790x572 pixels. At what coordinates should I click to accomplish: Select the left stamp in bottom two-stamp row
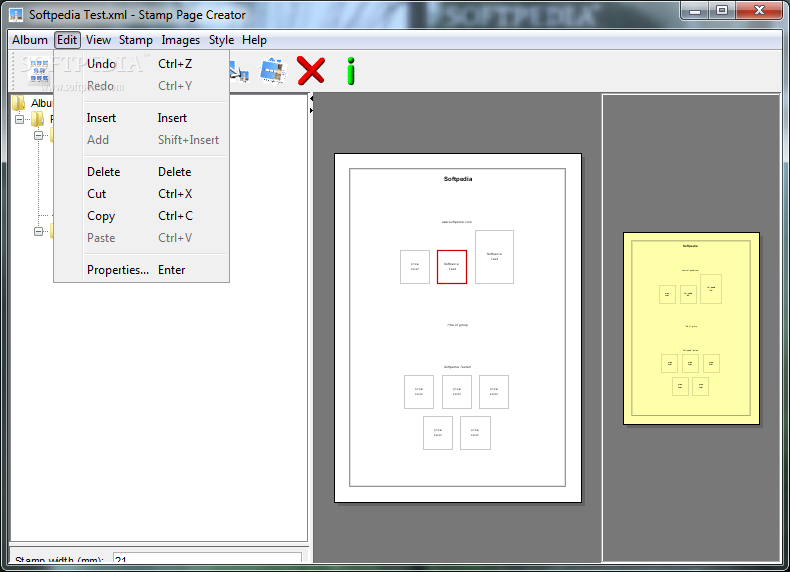[438, 433]
